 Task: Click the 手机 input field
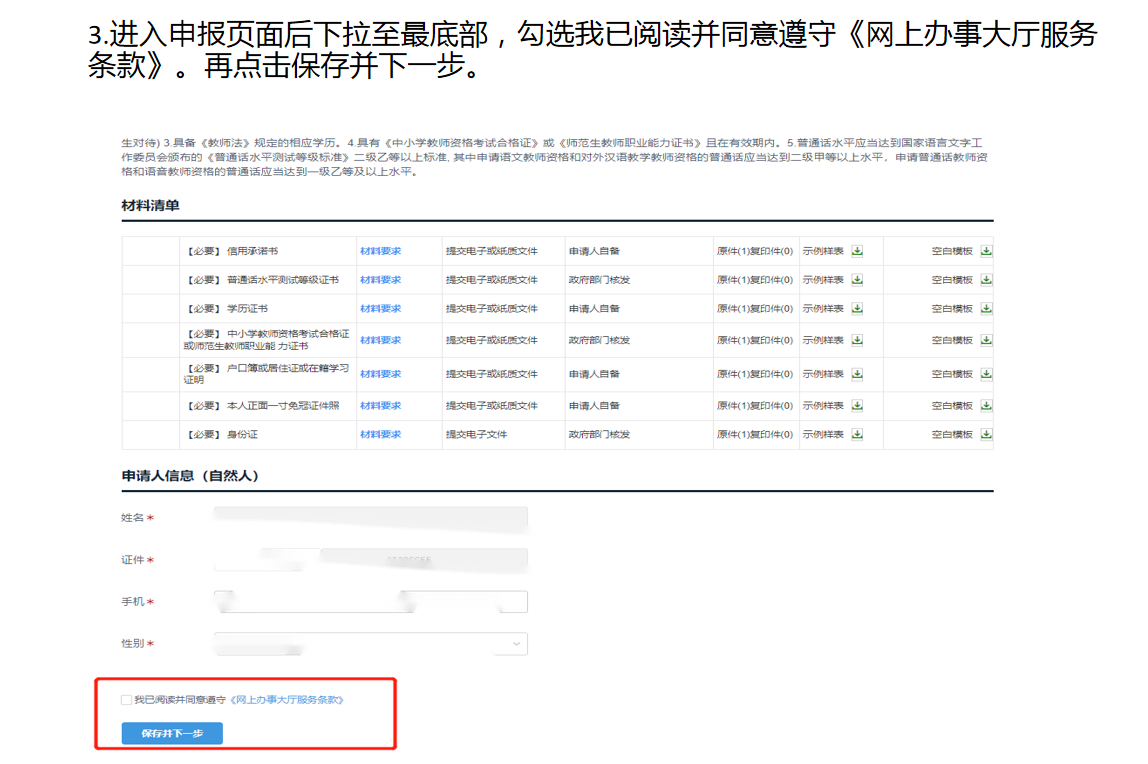(x=370, y=602)
